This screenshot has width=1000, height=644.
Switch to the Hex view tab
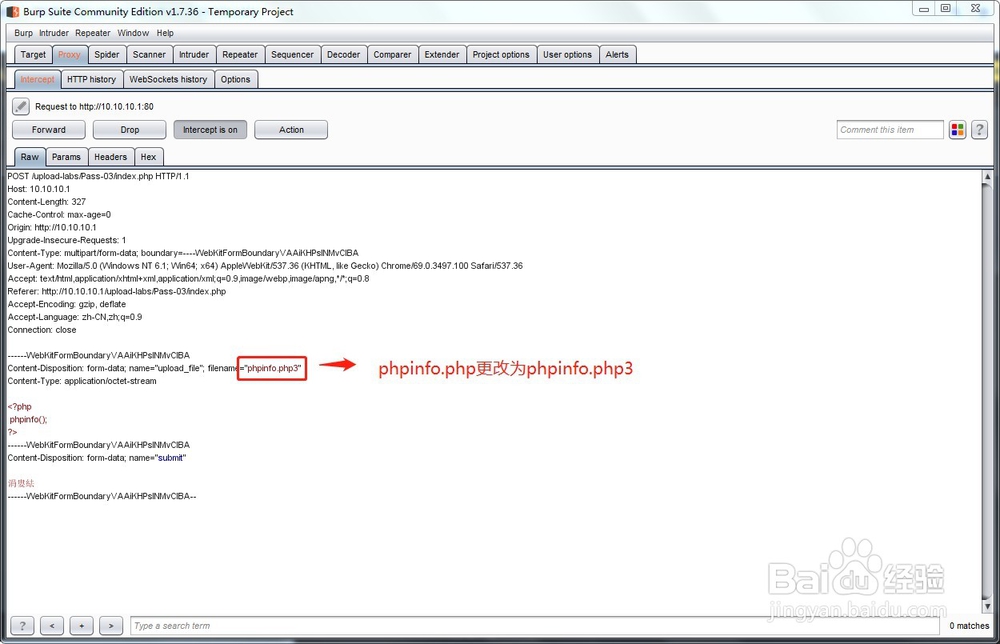pos(148,157)
